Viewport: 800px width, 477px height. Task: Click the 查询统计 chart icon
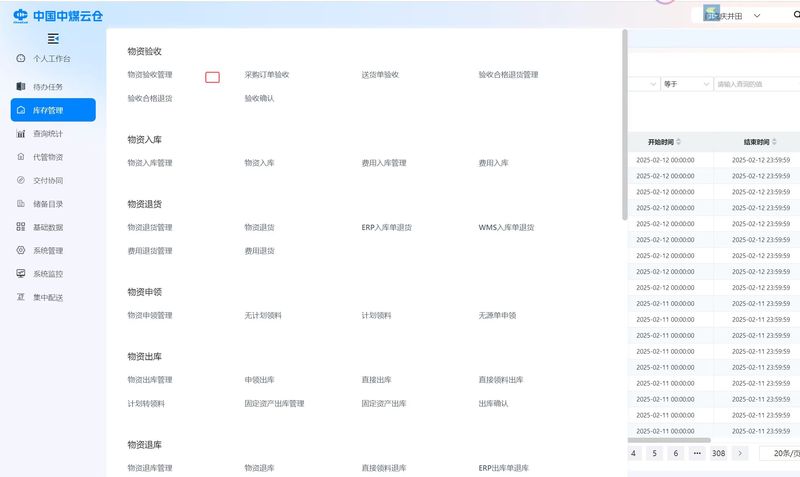point(20,134)
